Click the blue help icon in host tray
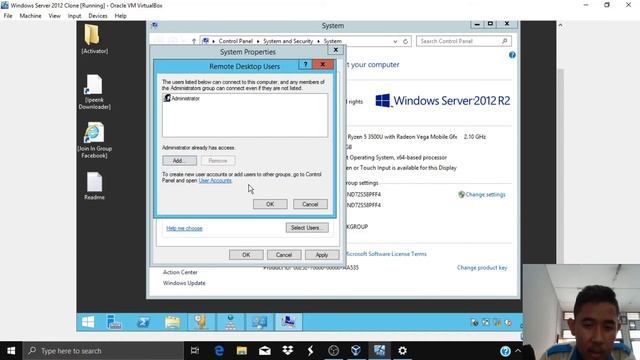This screenshot has width=640, height=360. tap(505, 351)
